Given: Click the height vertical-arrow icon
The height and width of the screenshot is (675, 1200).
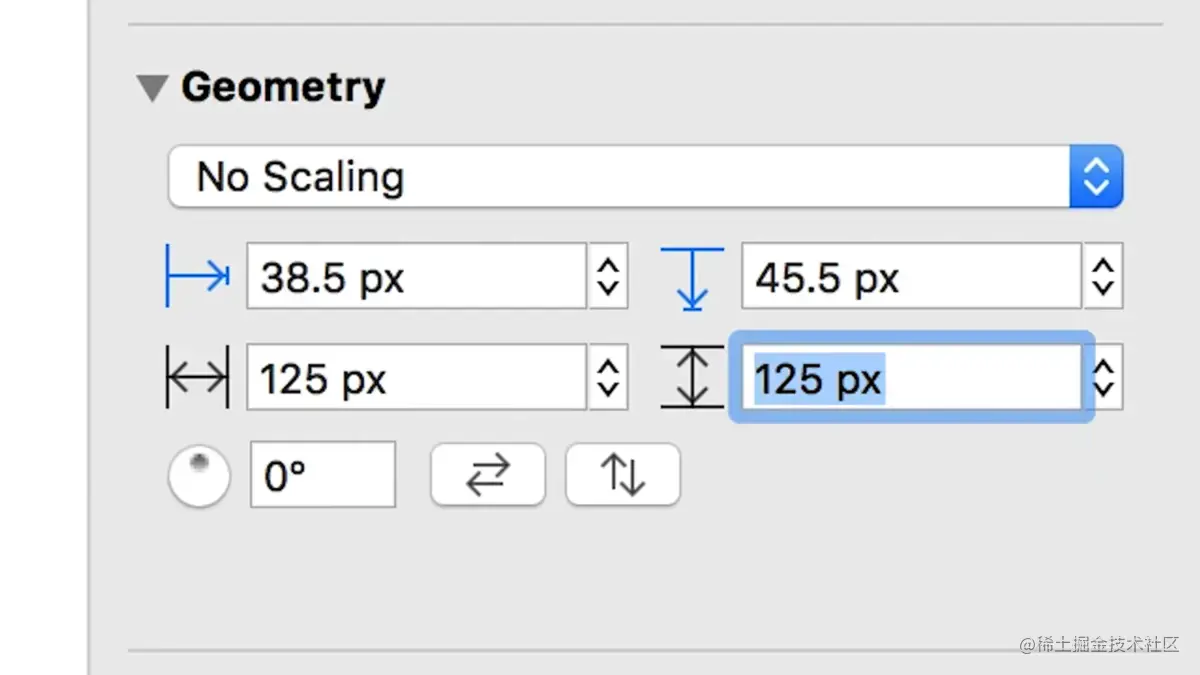Looking at the screenshot, I should point(692,378).
